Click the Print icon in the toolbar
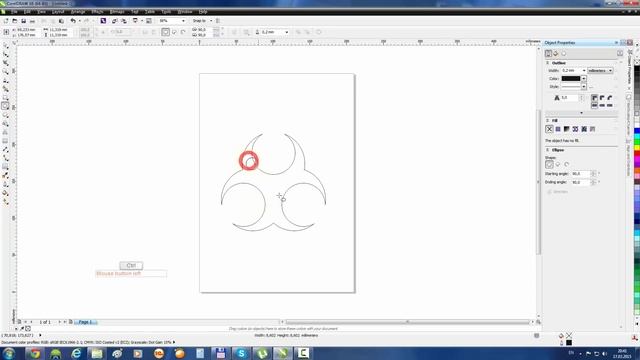The image size is (640, 360). point(32,21)
